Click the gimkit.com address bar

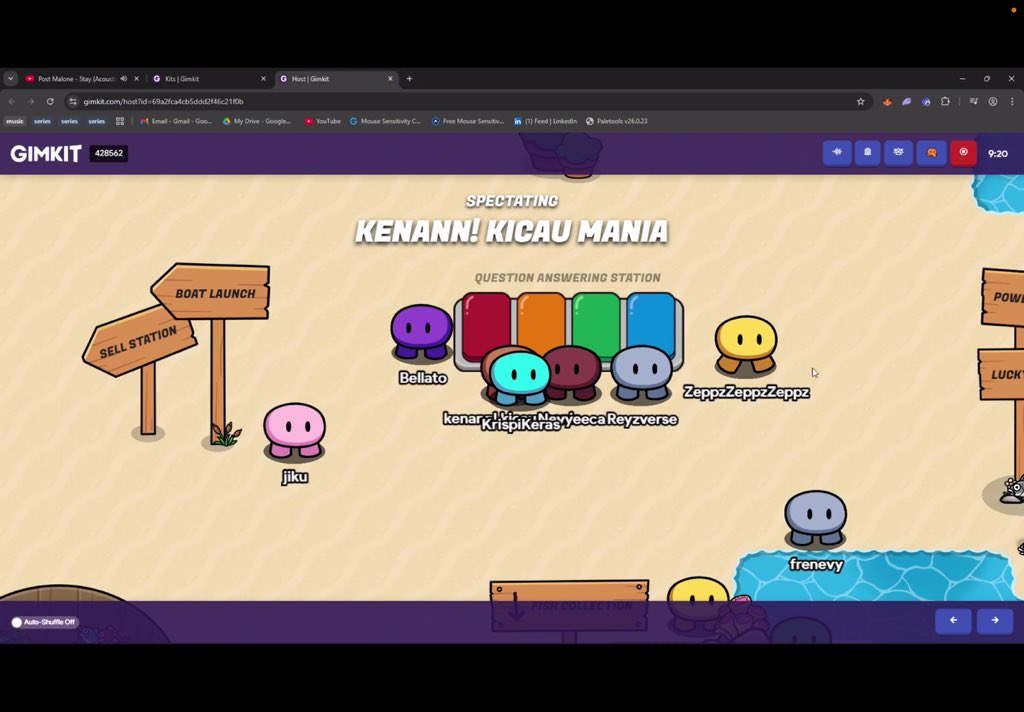(457, 101)
